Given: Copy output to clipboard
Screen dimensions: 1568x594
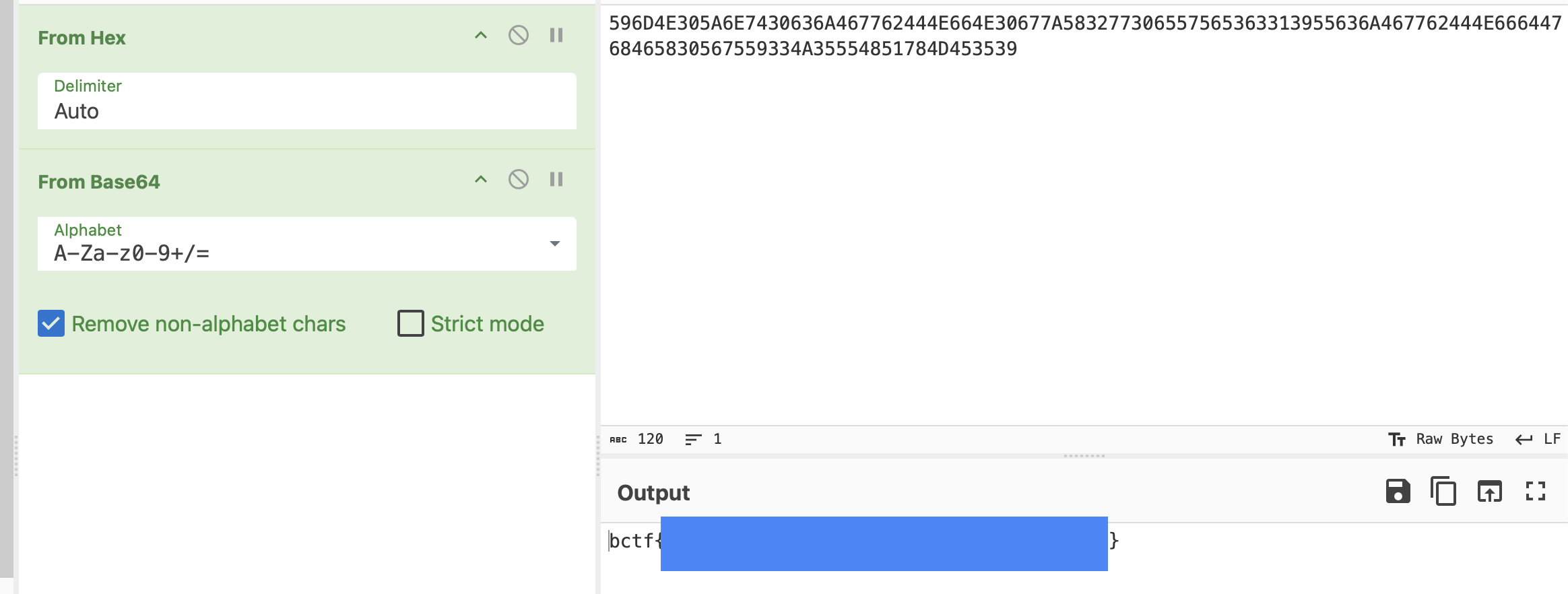Looking at the screenshot, I should pos(1443,492).
